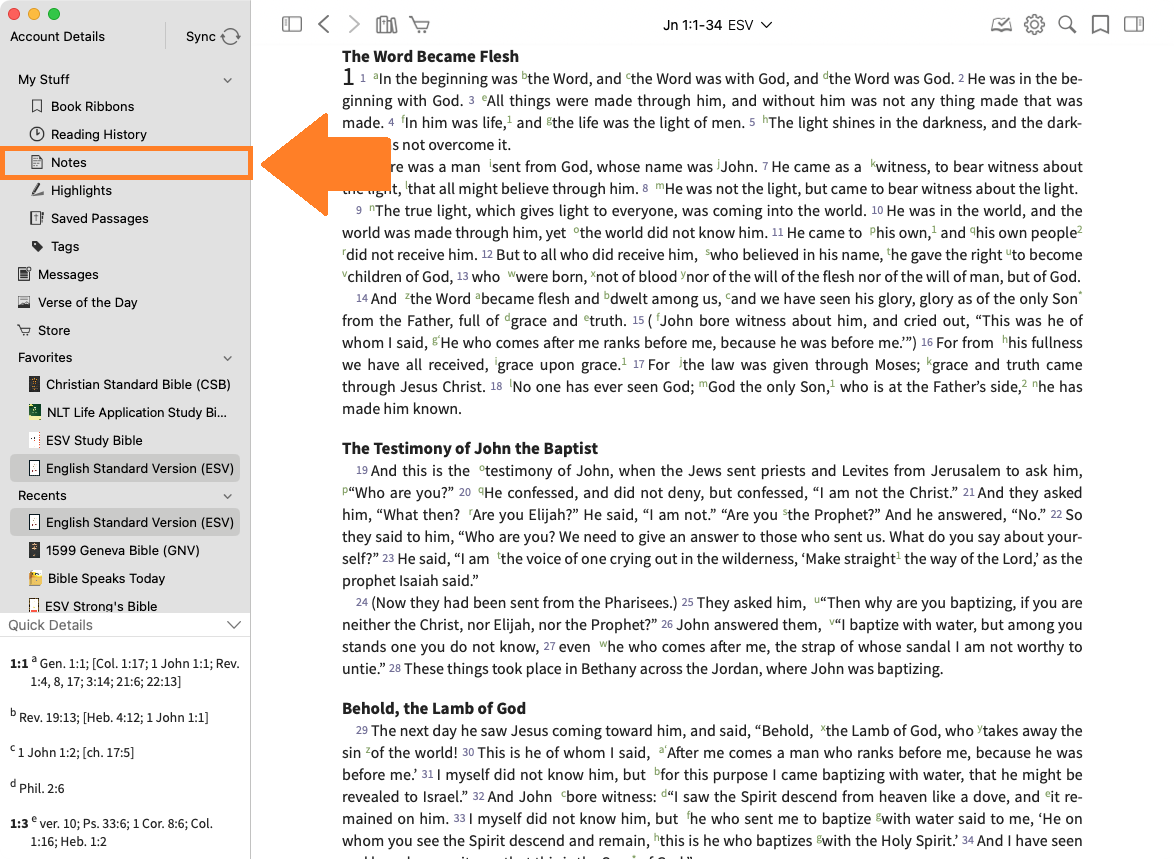Viewport: 1174px width, 859px height.
Task: Select Highlights under My Stuff
Action: point(81,190)
